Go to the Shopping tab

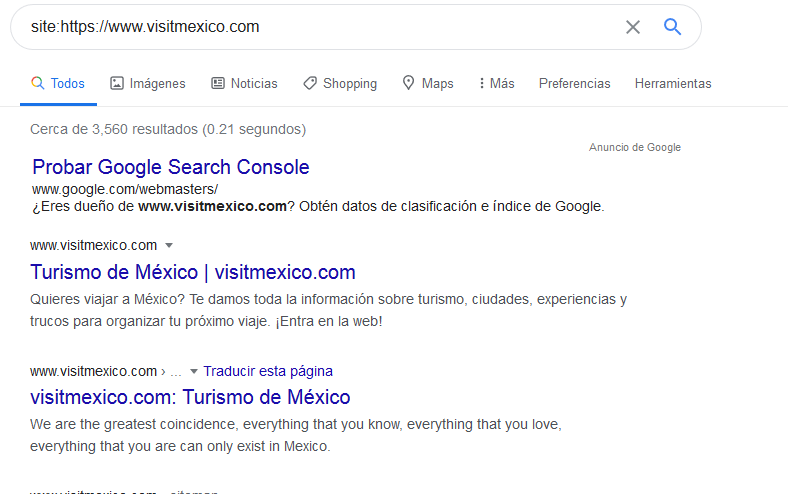coord(340,83)
